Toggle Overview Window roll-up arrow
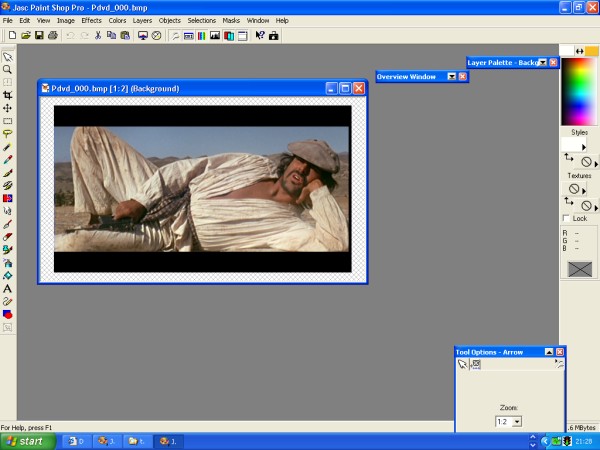 point(451,76)
